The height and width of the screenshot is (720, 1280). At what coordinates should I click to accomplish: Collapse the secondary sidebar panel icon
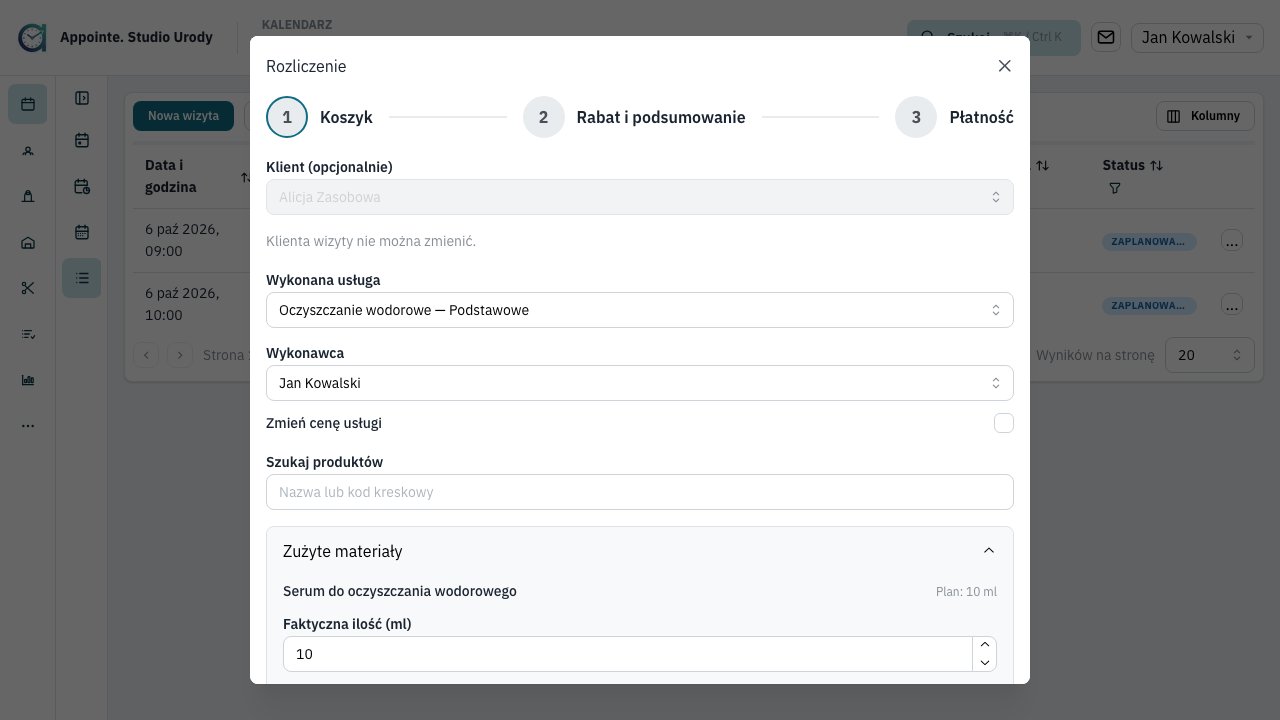click(x=82, y=98)
